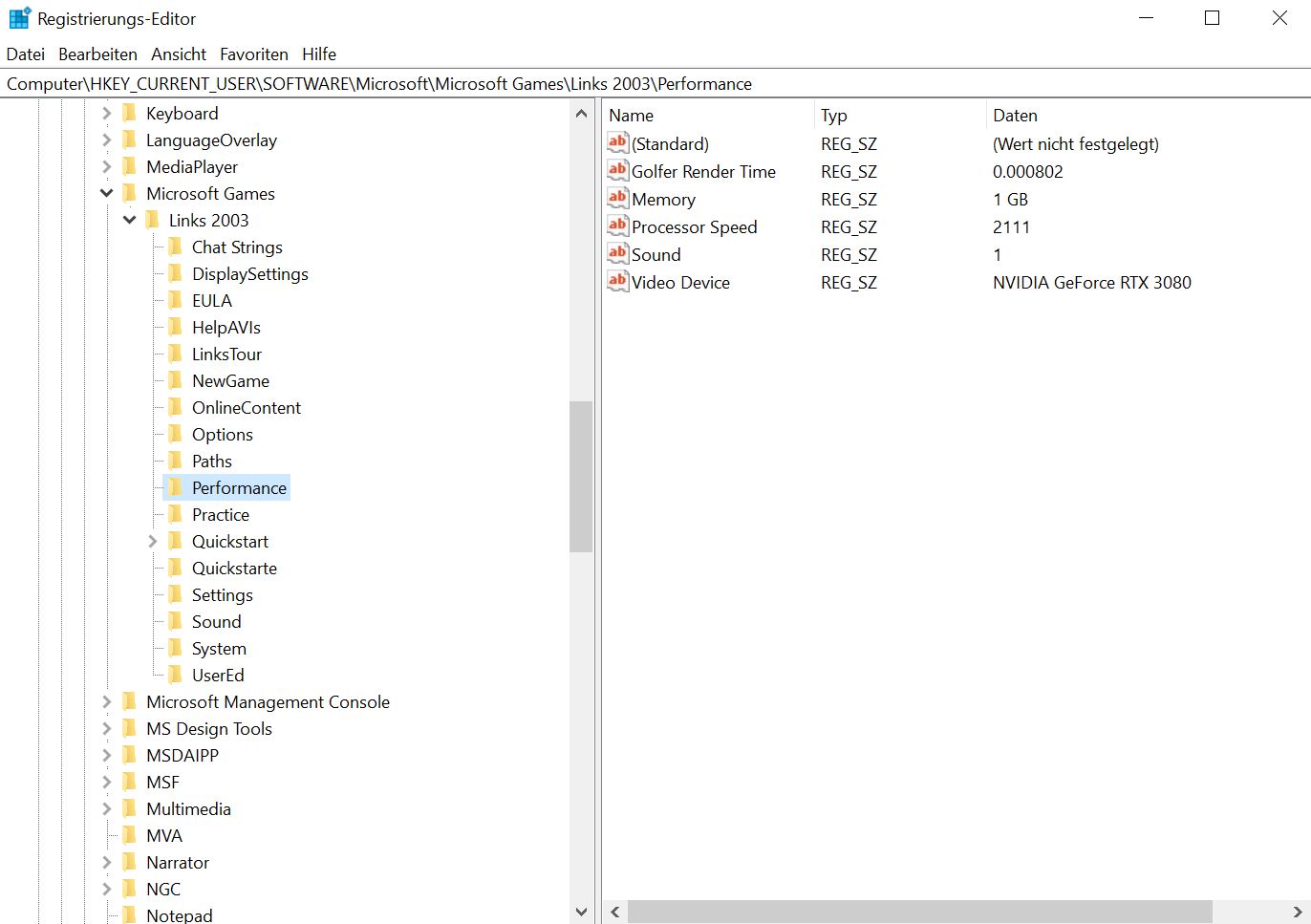Click the ab icon of the Sound value
This screenshot has width=1311, height=924.
click(618, 253)
